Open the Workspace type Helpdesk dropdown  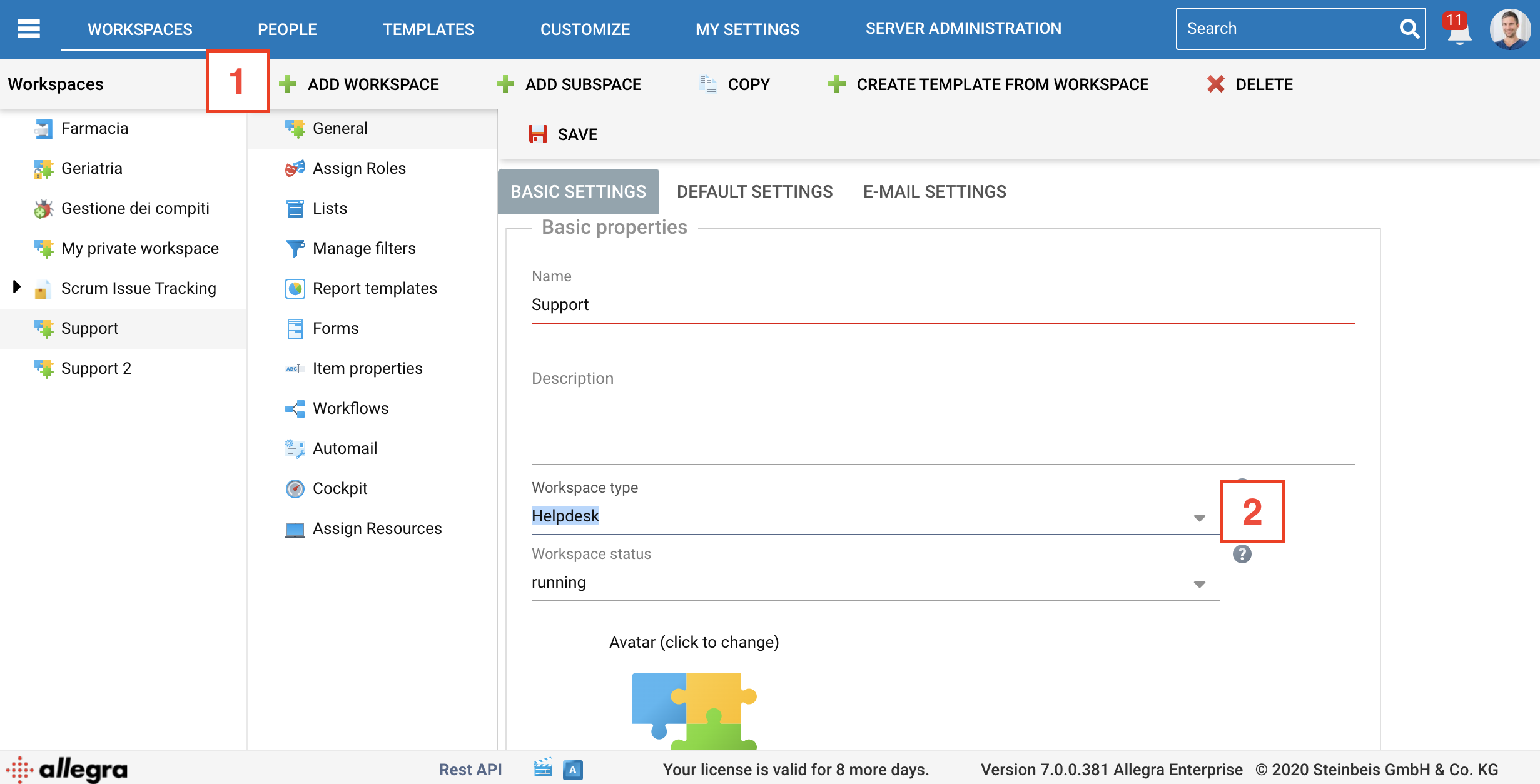1199,518
